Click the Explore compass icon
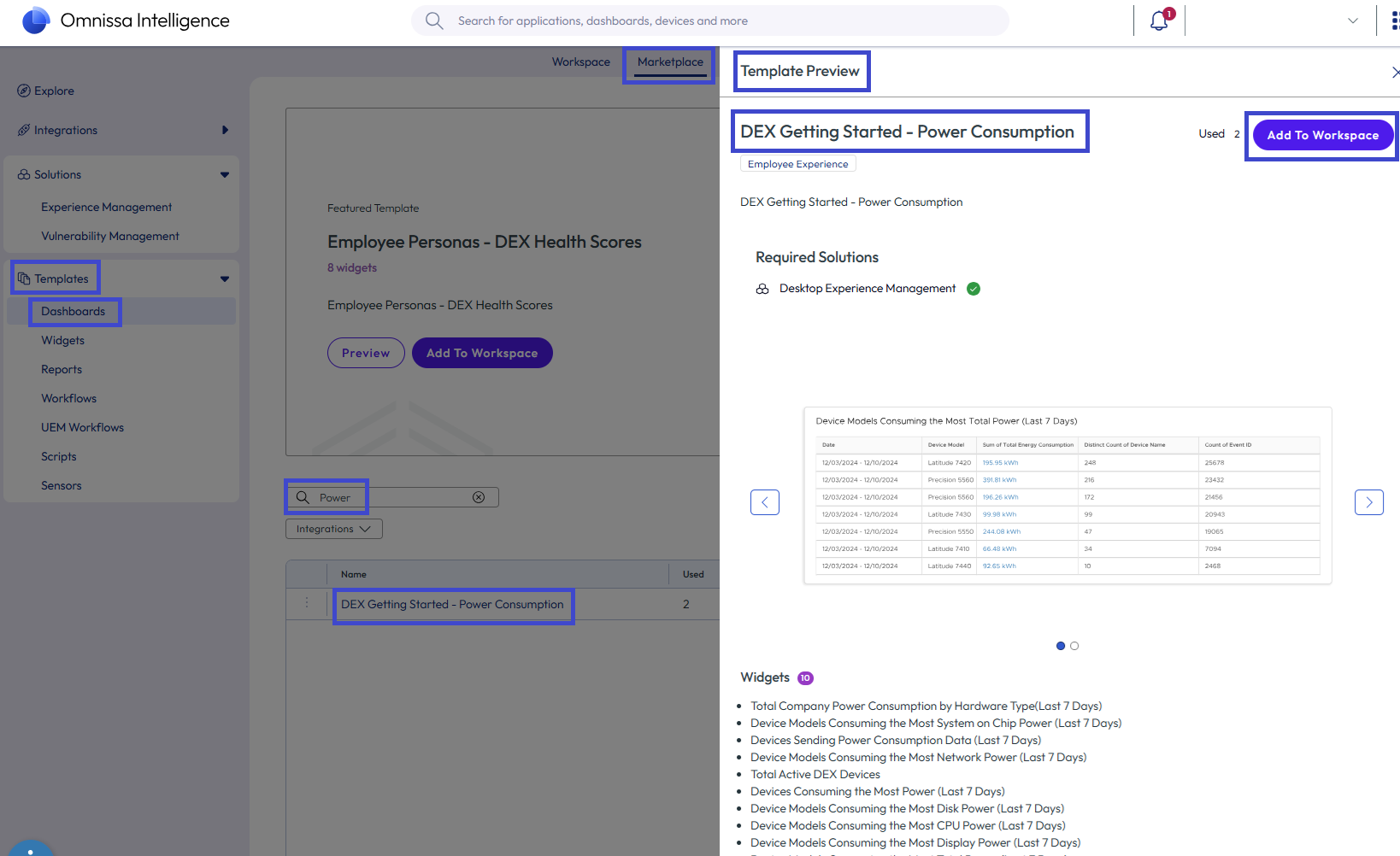This screenshot has width=1400, height=856. [24, 91]
